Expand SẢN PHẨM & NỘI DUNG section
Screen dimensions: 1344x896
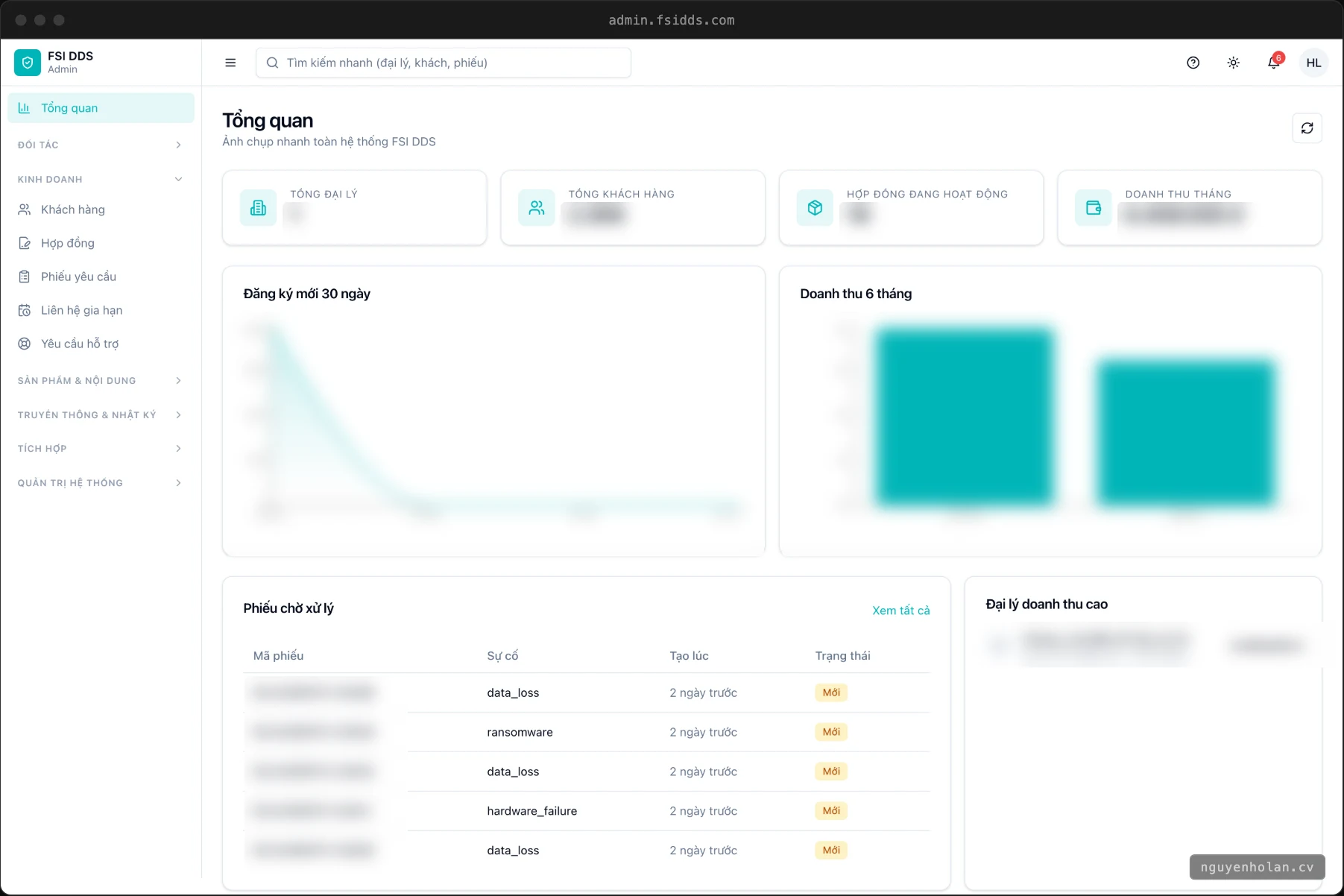click(101, 380)
